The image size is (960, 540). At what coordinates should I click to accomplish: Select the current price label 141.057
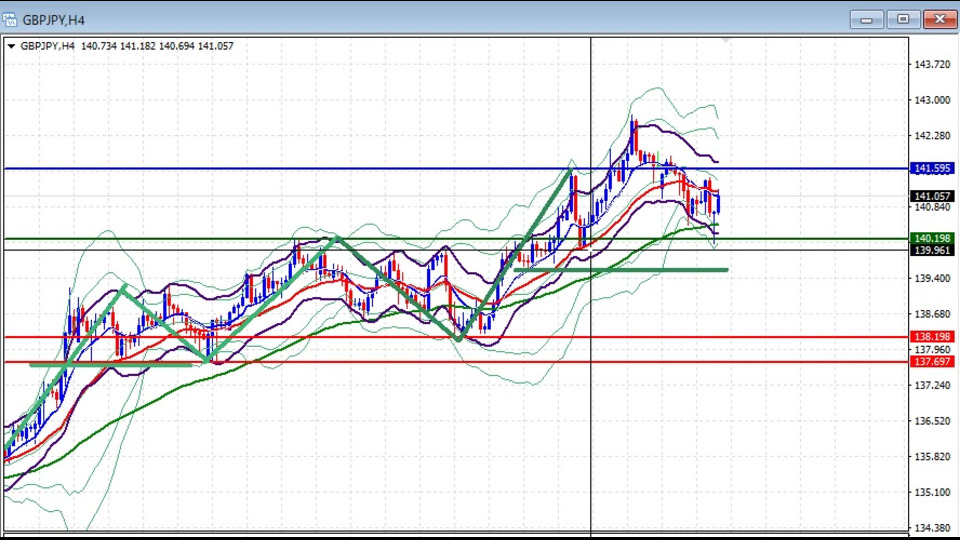[932, 196]
